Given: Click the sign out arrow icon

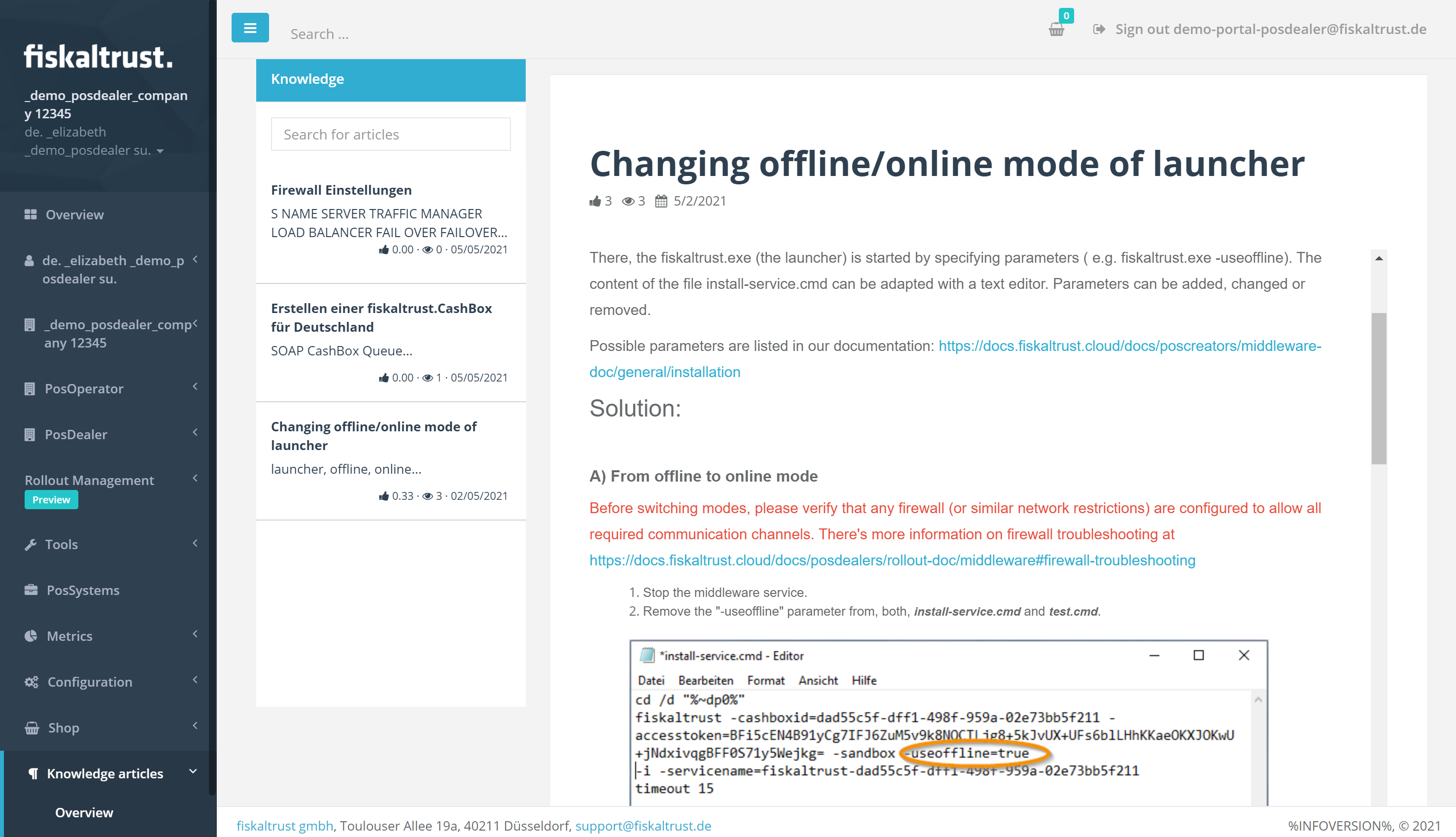Looking at the screenshot, I should tap(1099, 29).
